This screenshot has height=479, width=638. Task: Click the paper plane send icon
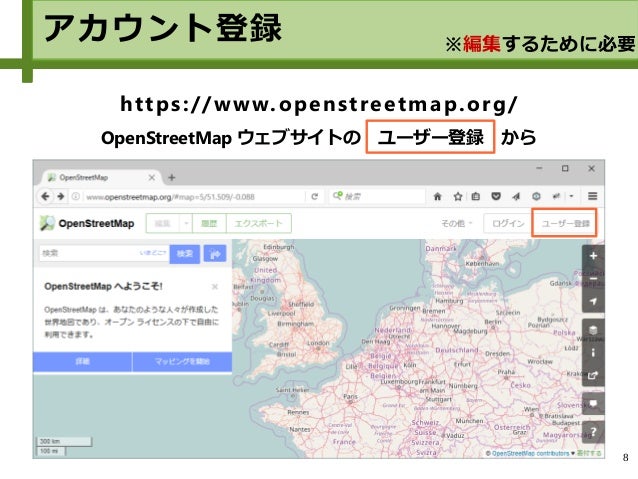pyautogui.click(x=516, y=197)
